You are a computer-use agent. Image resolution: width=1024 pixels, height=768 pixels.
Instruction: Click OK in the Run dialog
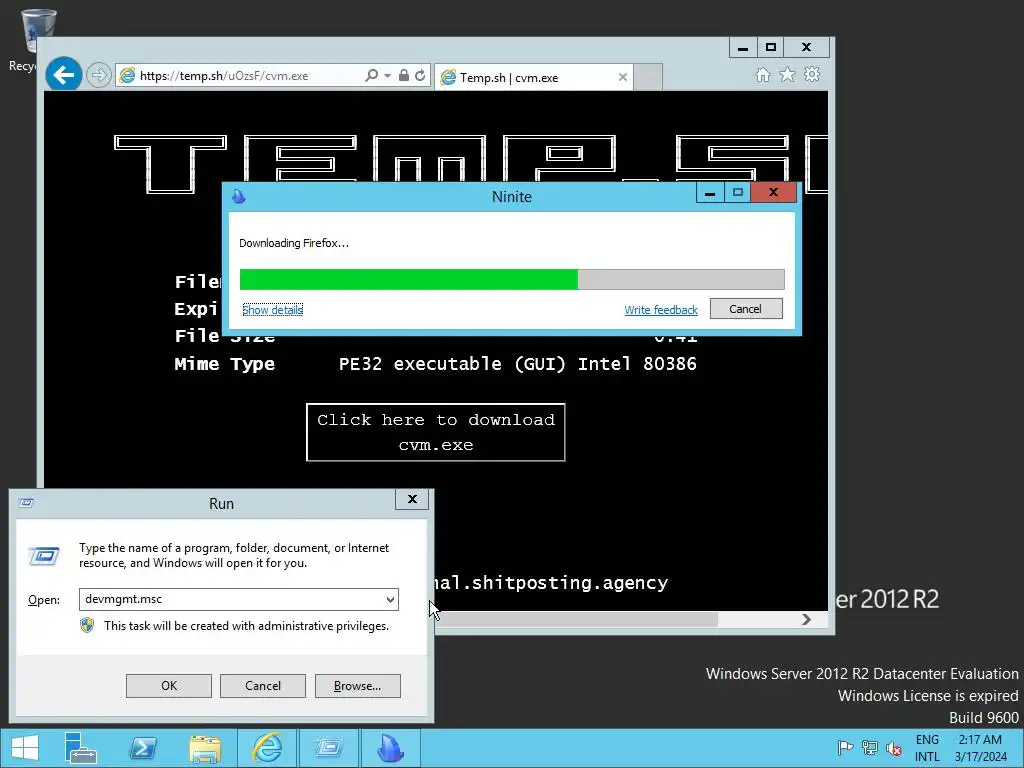tap(168, 686)
